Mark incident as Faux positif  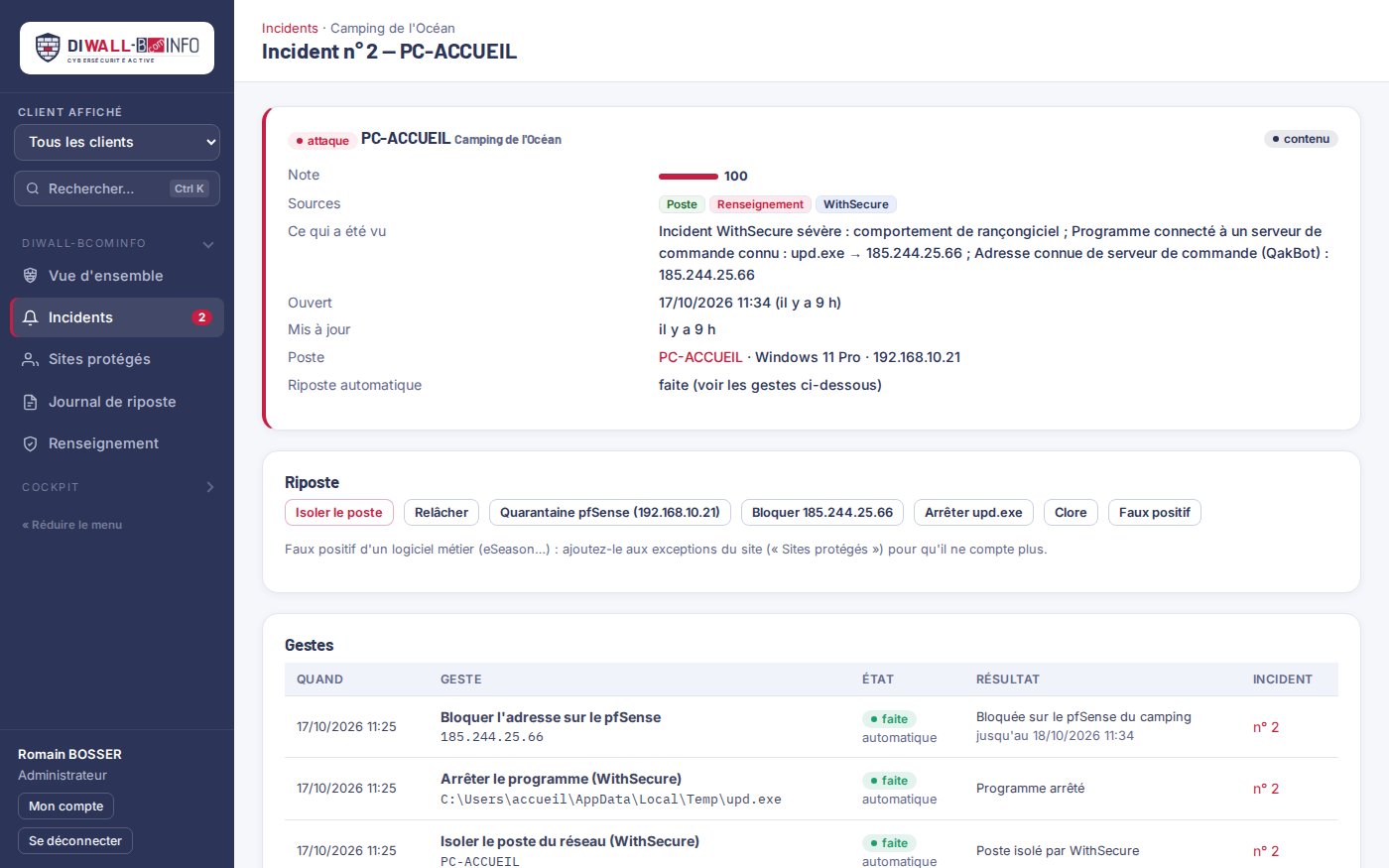[x=1155, y=513]
